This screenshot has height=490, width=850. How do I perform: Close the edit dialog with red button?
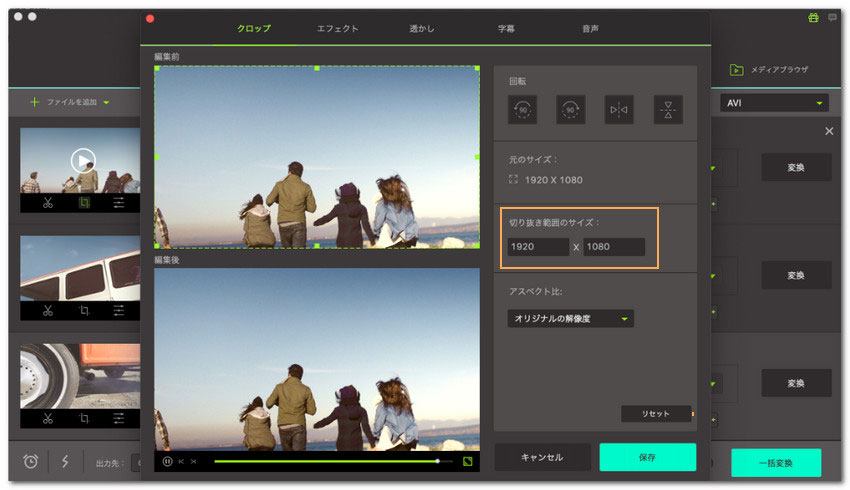pyautogui.click(x=150, y=19)
